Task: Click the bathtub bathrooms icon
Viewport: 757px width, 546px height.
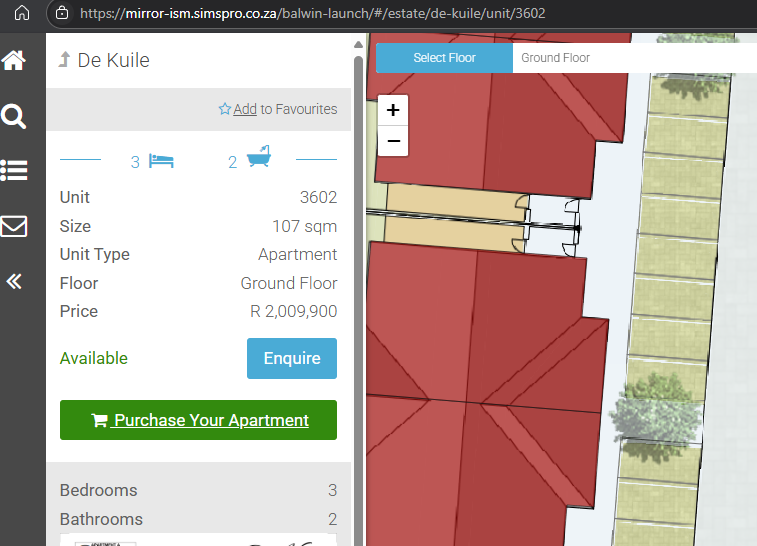Action: [x=258, y=158]
